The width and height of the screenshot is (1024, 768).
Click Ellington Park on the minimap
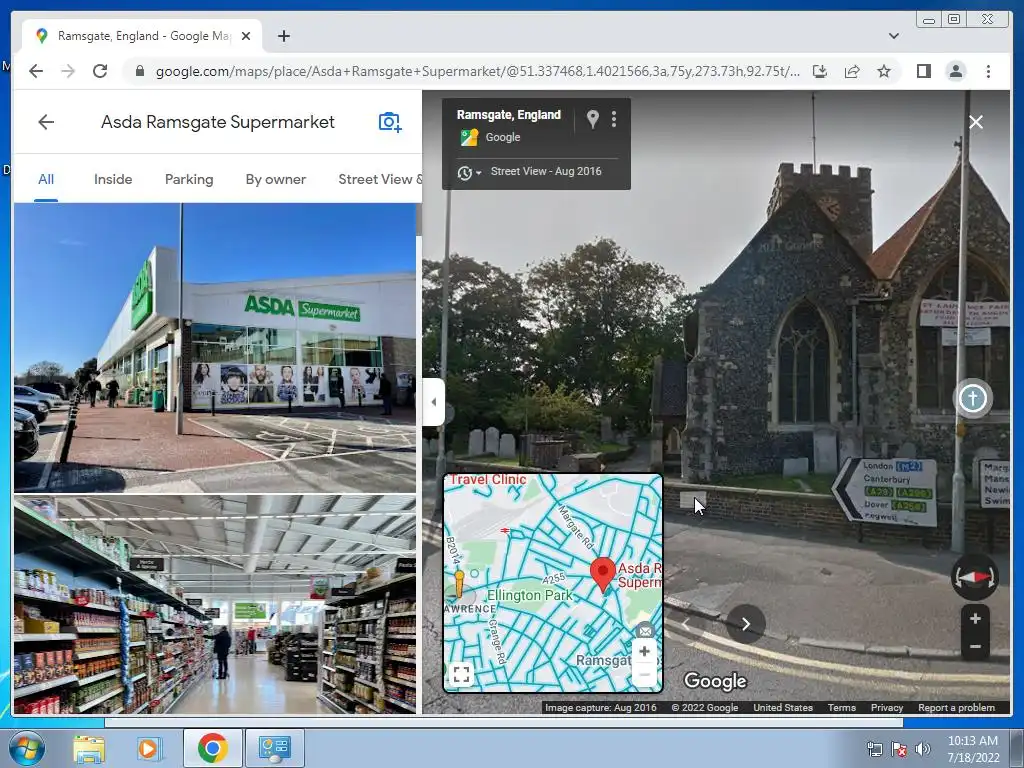[x=529, y=596]
